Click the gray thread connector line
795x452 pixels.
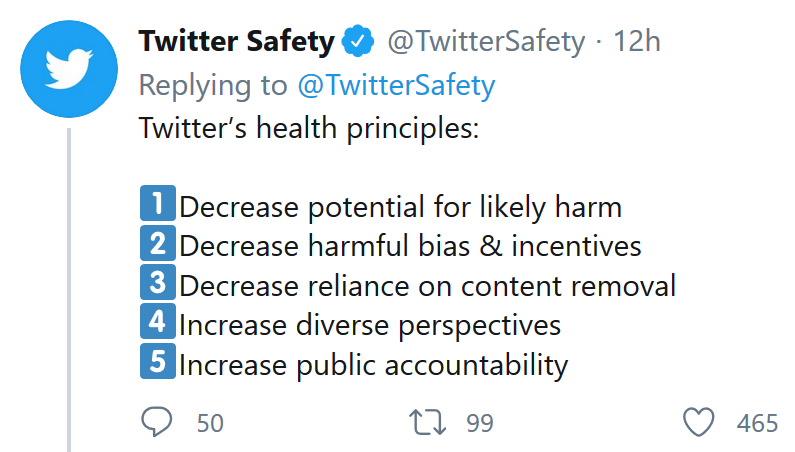tap(69, 290)
